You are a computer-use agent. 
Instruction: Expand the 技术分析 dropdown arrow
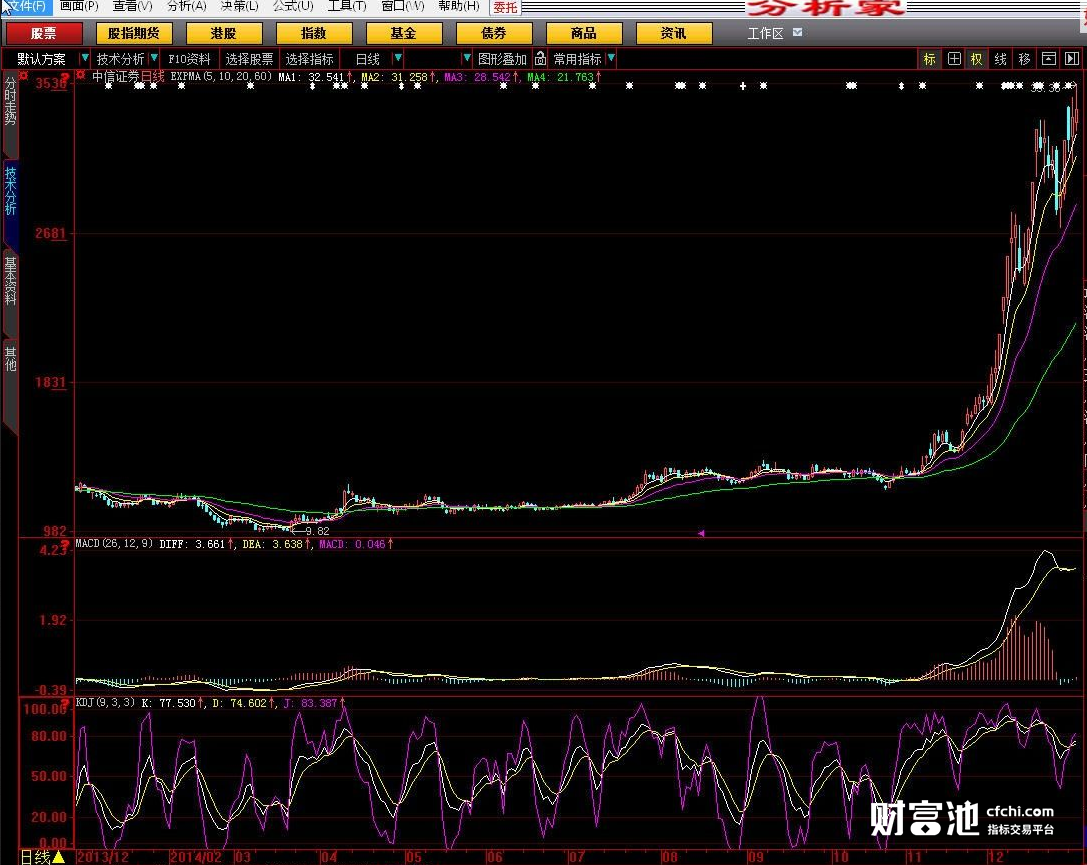click(x=154, y=58)
